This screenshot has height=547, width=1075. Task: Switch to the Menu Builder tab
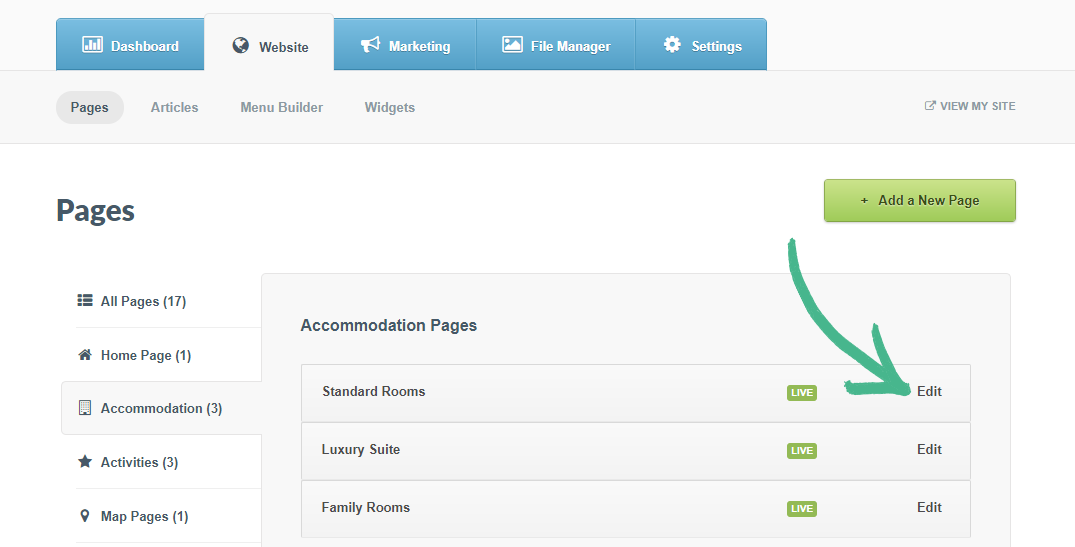tap(281, 107)
